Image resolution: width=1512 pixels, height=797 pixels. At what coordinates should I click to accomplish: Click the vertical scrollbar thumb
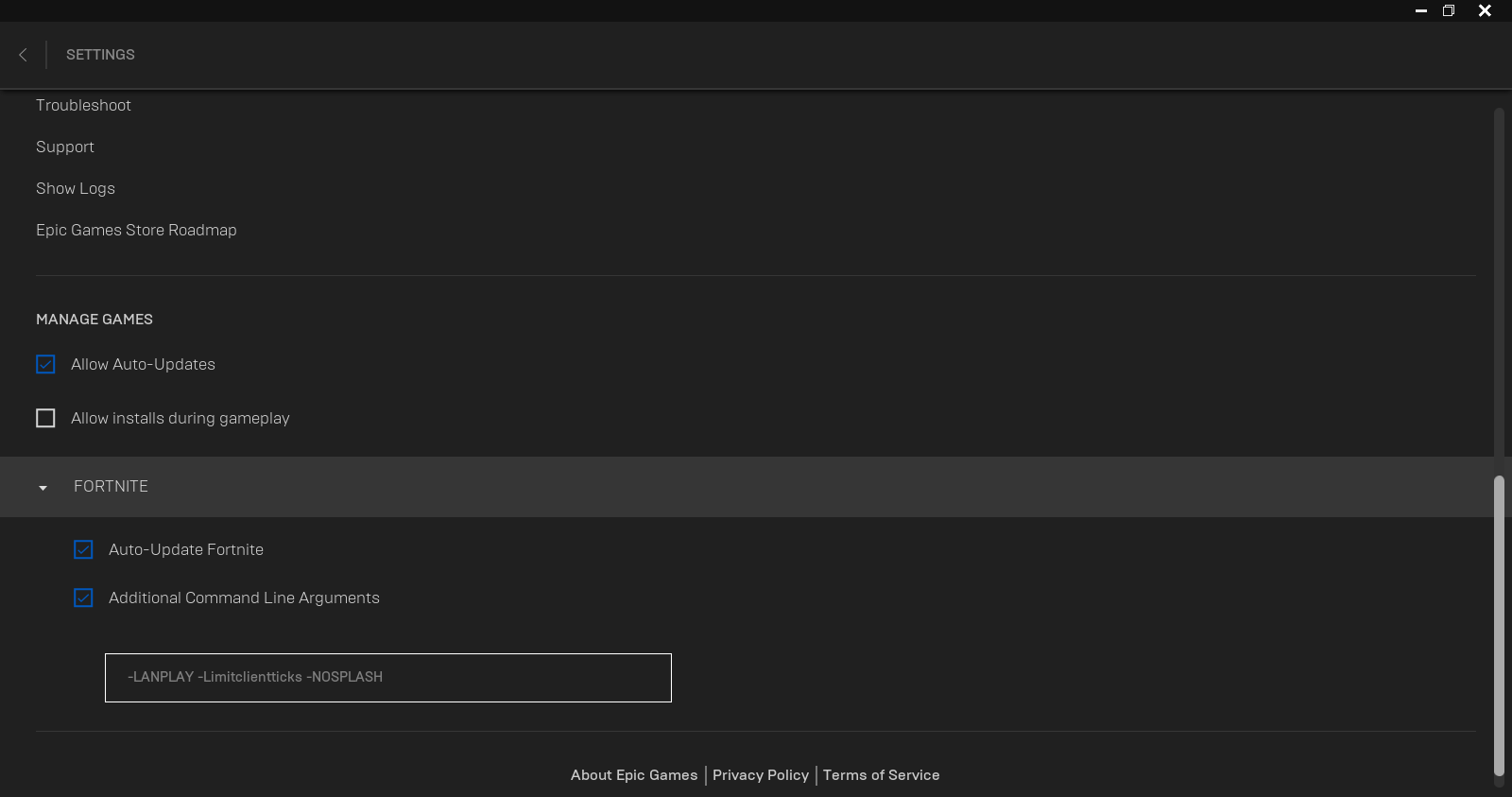pos(1499,626)
